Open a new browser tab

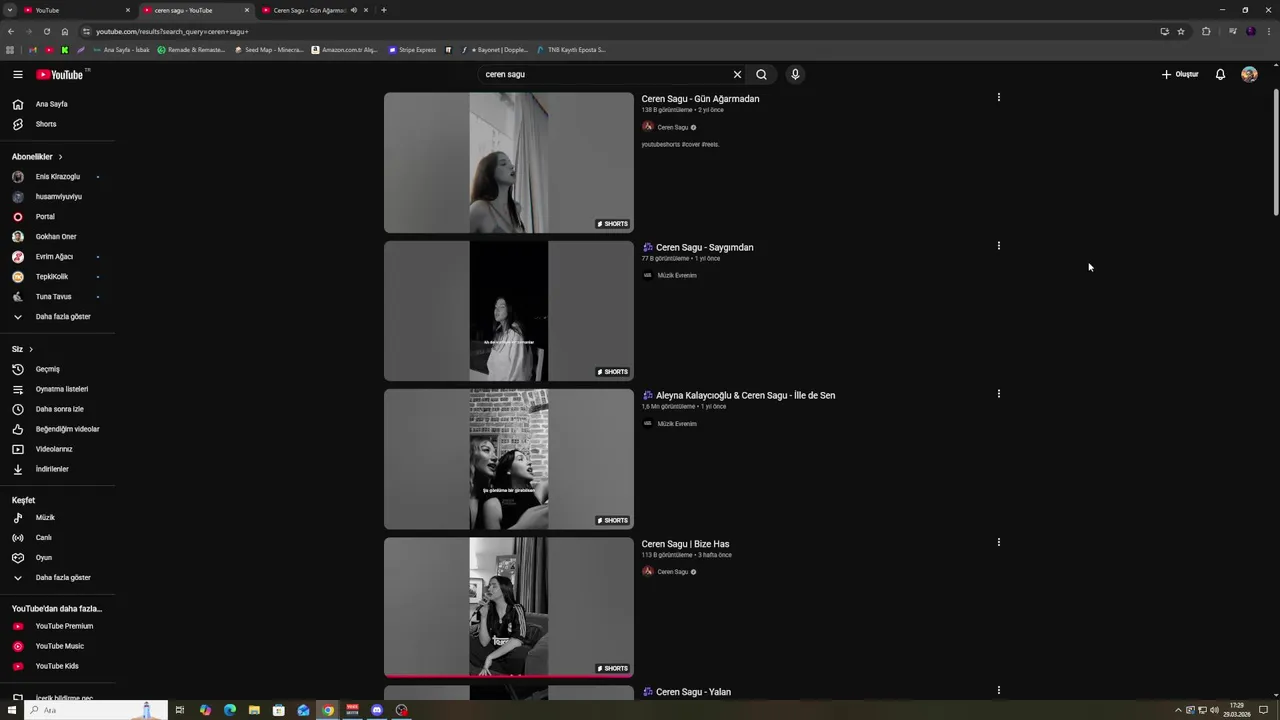pos(384,10)
